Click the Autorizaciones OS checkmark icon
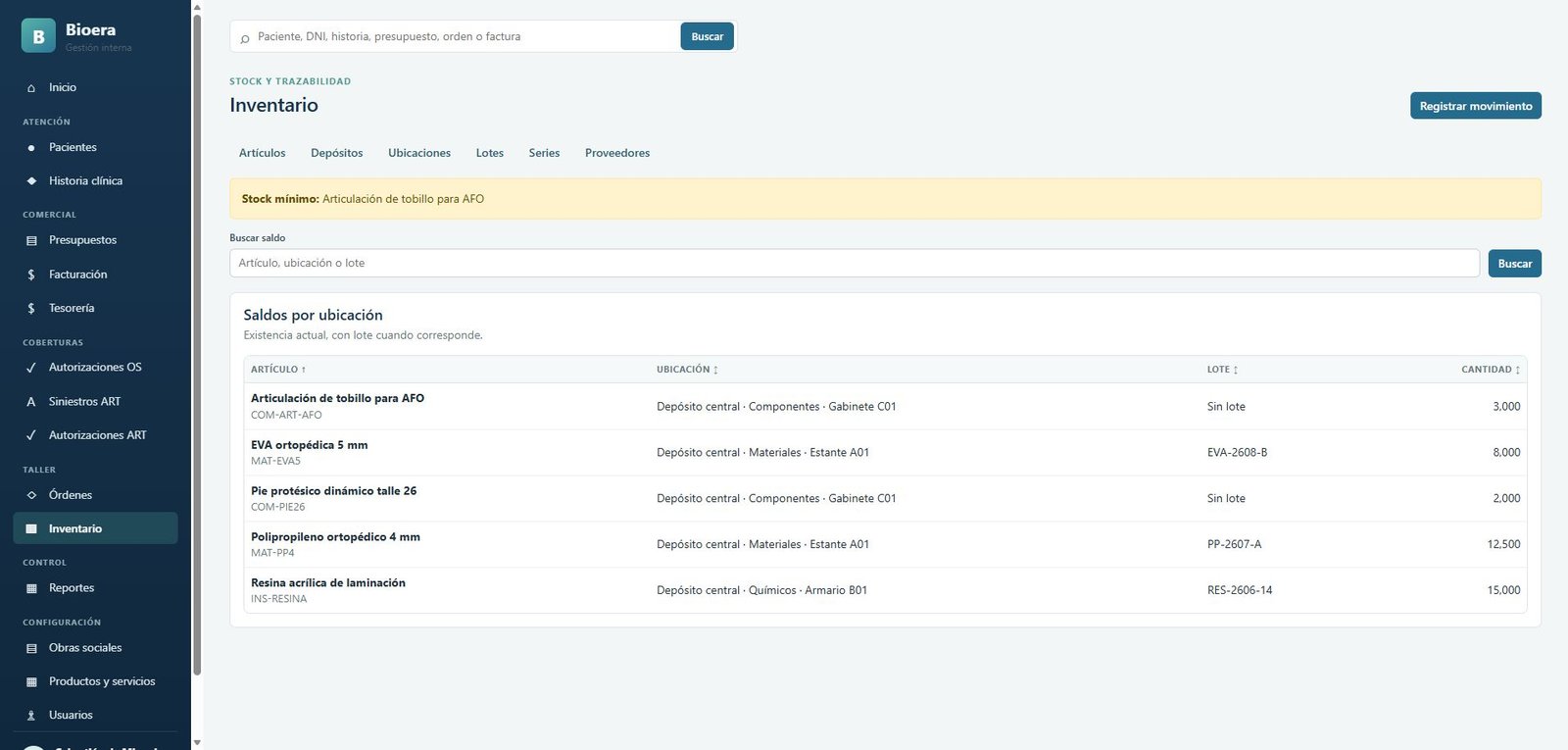Viewport: 1568px width, 750px height. click(31, 368)
